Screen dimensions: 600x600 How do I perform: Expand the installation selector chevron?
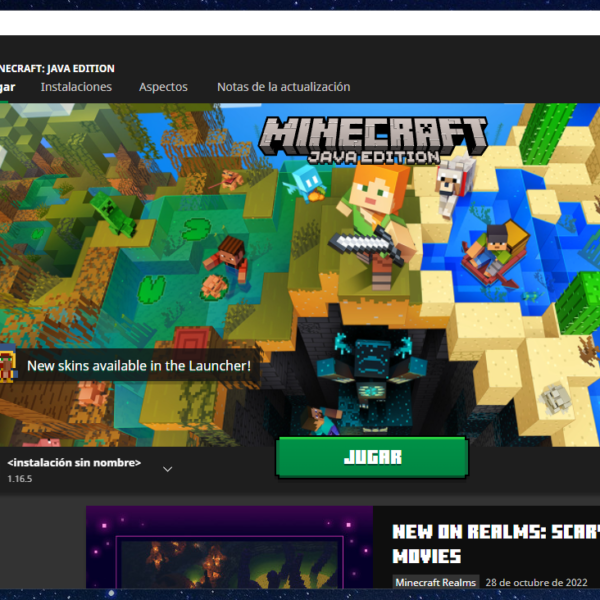pyautogui.click(x=168, y=469)
